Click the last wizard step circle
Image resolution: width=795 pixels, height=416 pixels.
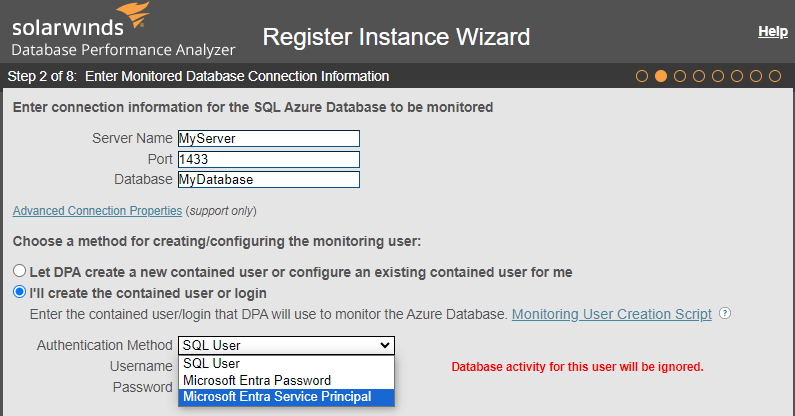pyautogui.click(x=775, y=76)
